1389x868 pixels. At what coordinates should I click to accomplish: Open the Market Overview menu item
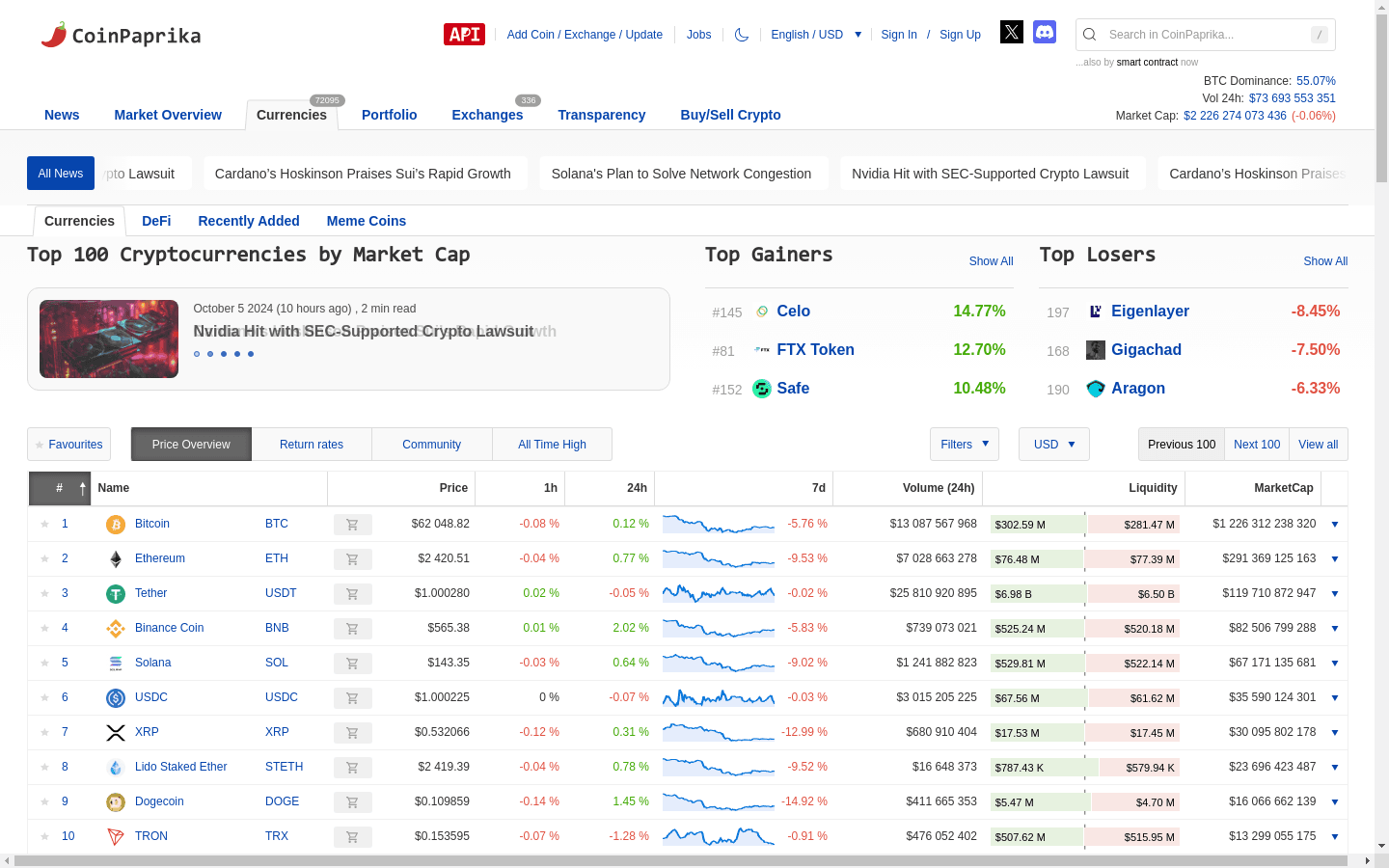(168, 115)
